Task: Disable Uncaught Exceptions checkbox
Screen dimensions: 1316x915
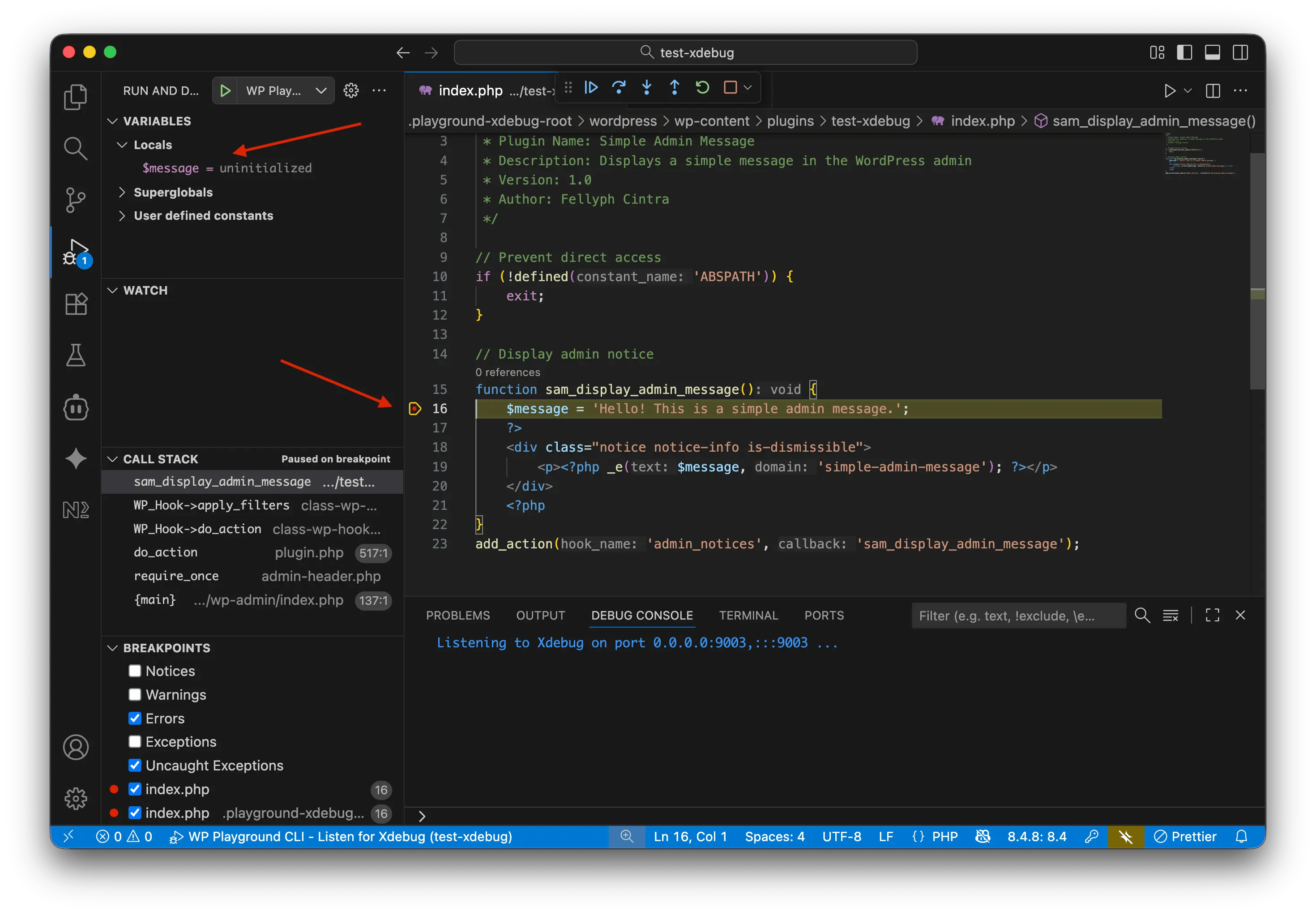Action: point(135,765)
